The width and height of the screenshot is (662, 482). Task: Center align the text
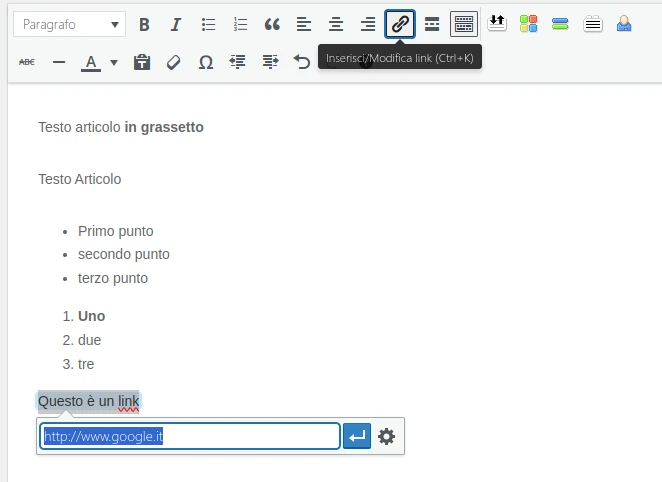coord(336,24)
